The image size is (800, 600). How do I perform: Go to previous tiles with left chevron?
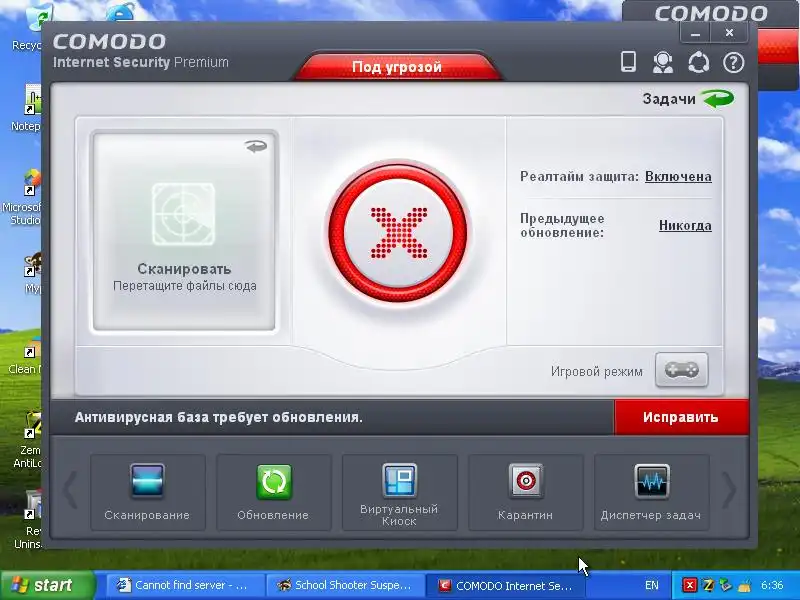click(x=70, y=490)
